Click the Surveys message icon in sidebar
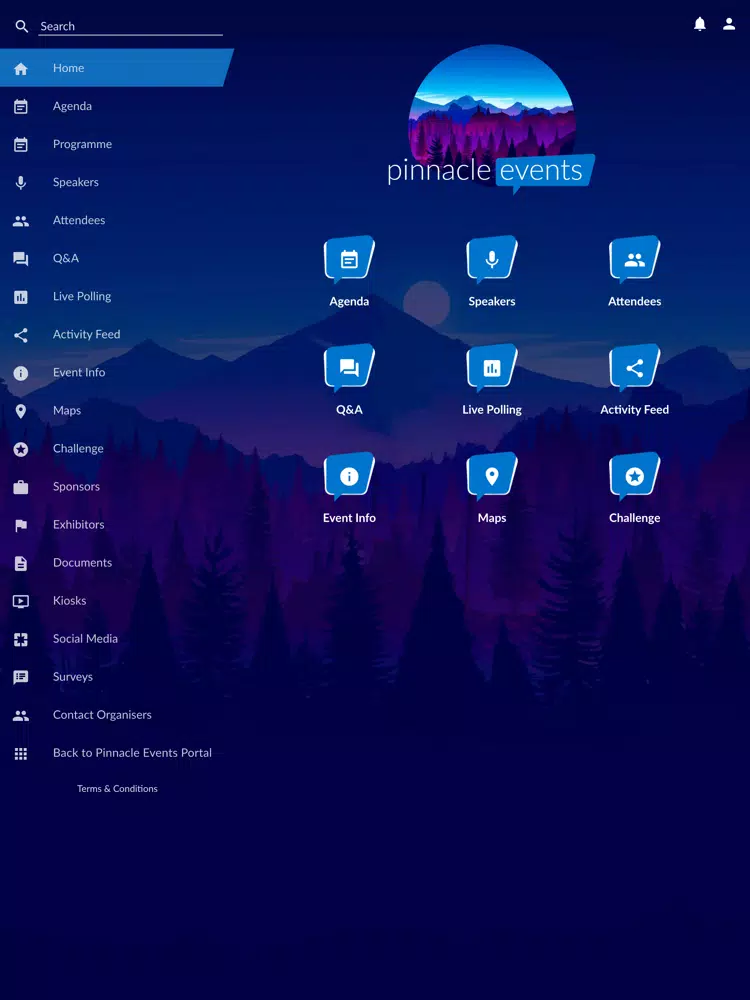 [x=20, y=677]
